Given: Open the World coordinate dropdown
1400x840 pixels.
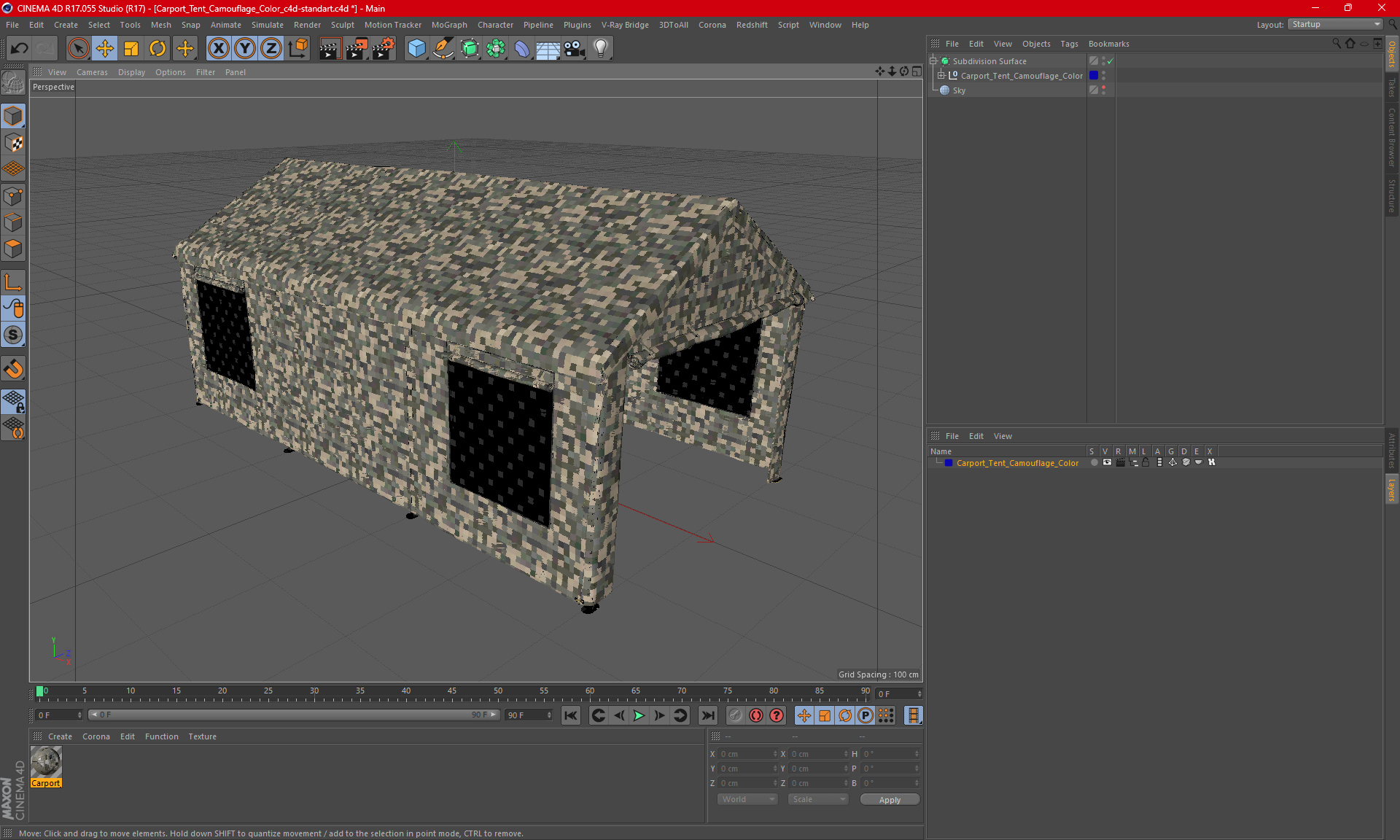Looking at the screenshot, I should (747, 799).
